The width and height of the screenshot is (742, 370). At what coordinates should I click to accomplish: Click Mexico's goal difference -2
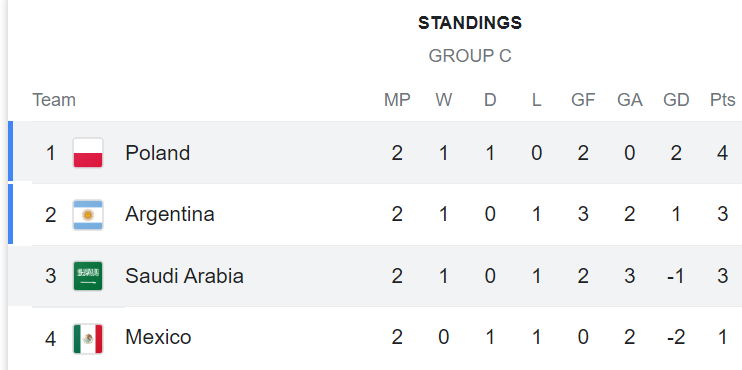coord(676,337)
